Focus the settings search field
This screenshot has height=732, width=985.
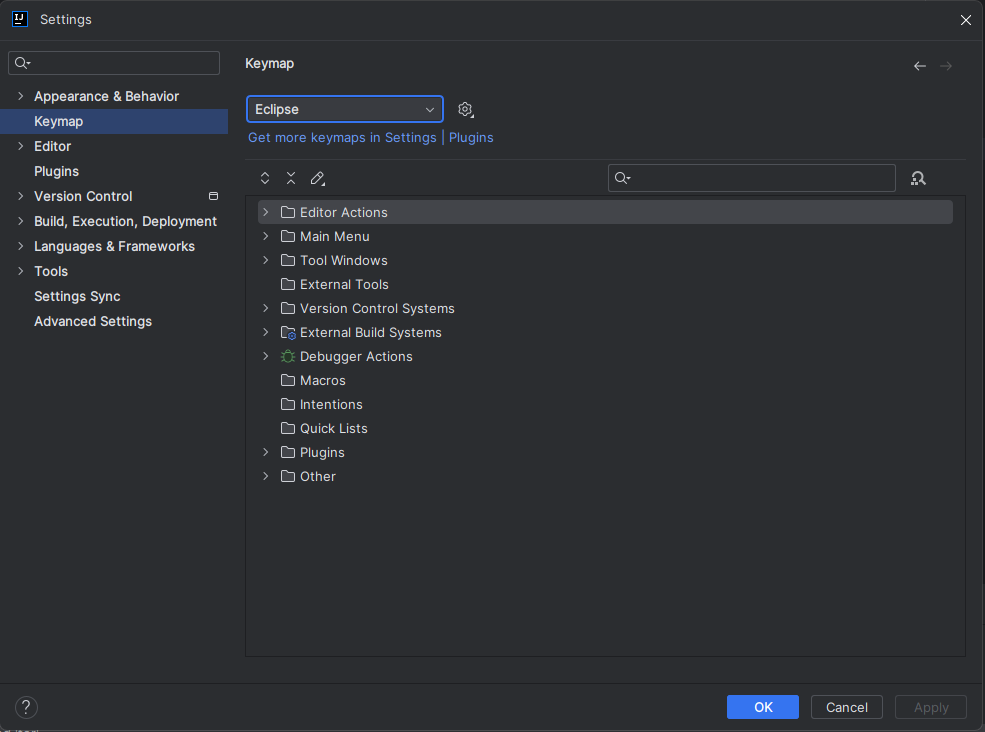114,63
